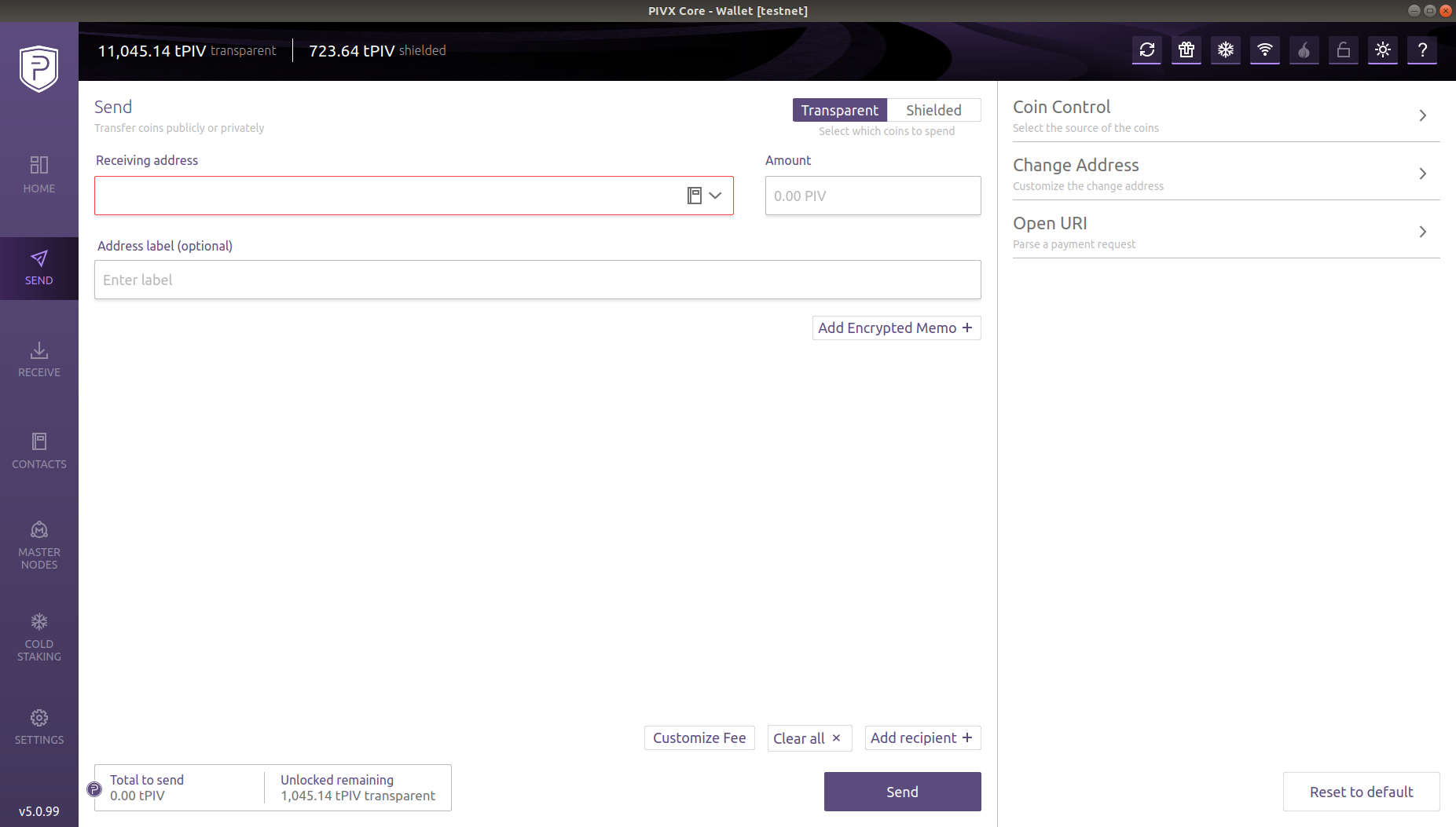Click the small PIVX icon beside Total to send
Viewport: 1456px width, 827px height.
[x=94, y=789]
